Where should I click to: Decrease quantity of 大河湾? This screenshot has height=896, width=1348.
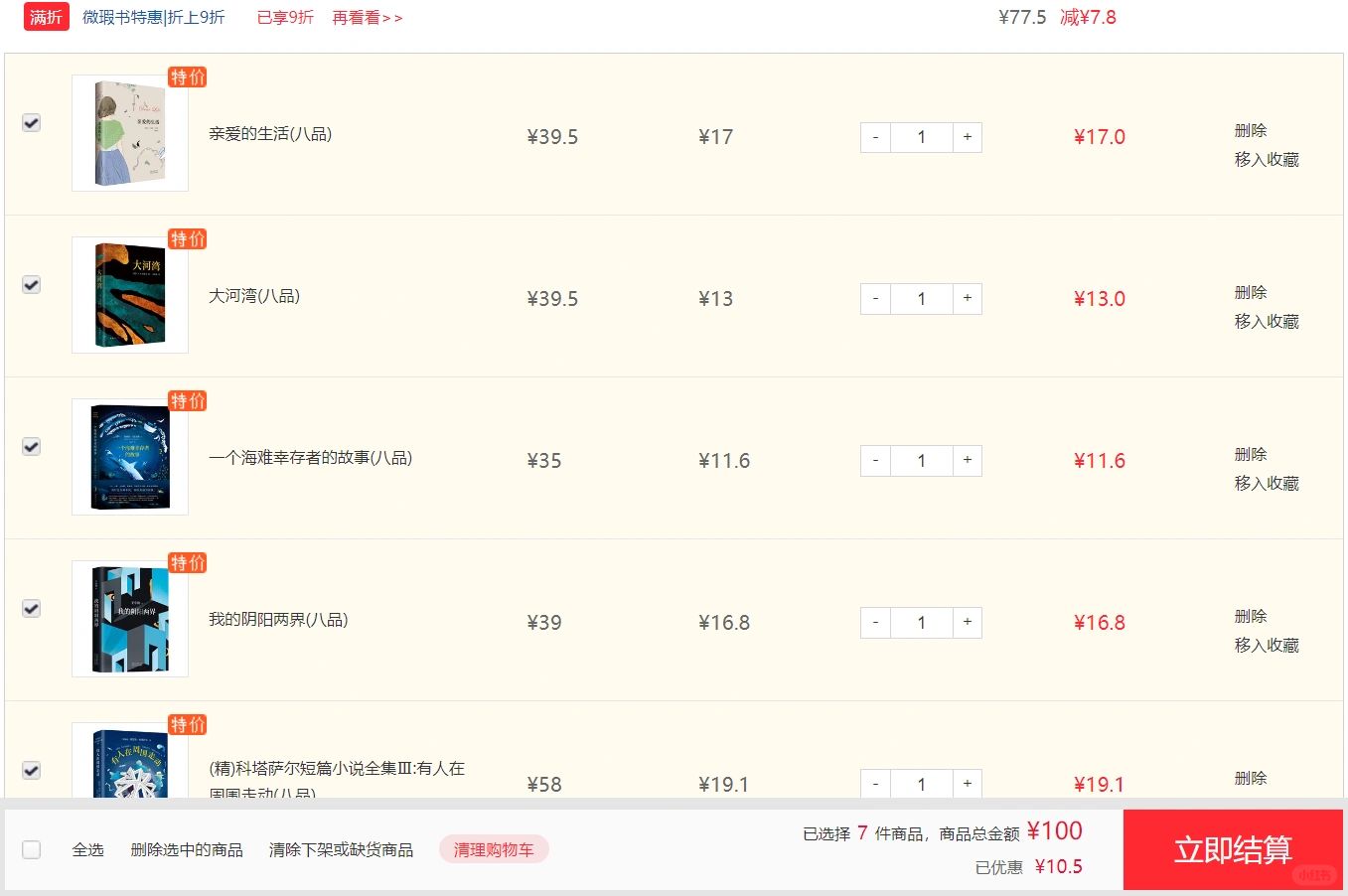point(875,299)
